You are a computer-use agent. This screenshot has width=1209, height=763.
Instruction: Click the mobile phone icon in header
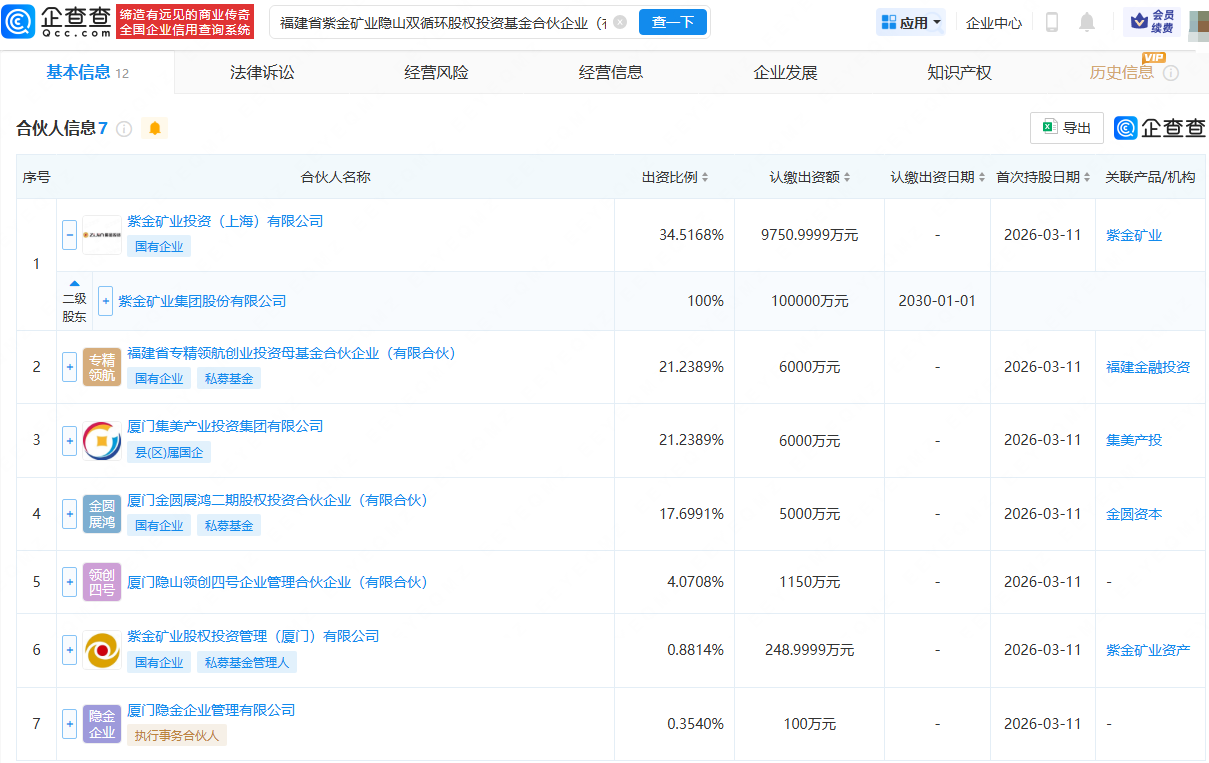tap(1051, 22)
